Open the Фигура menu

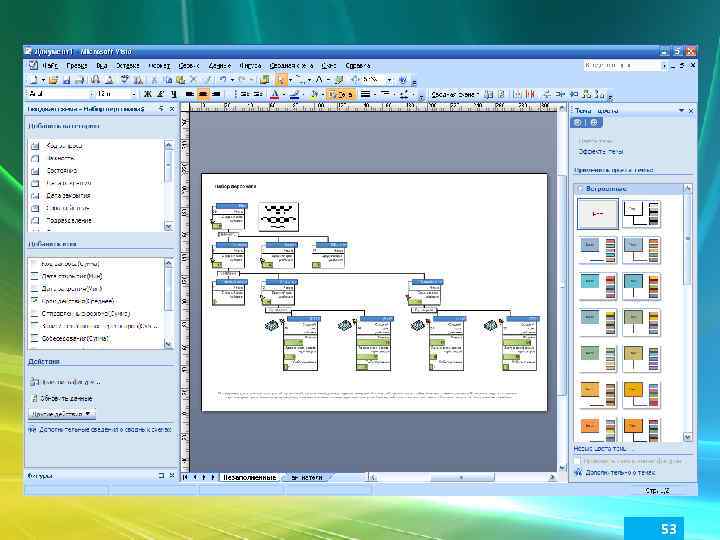point(251,66)
